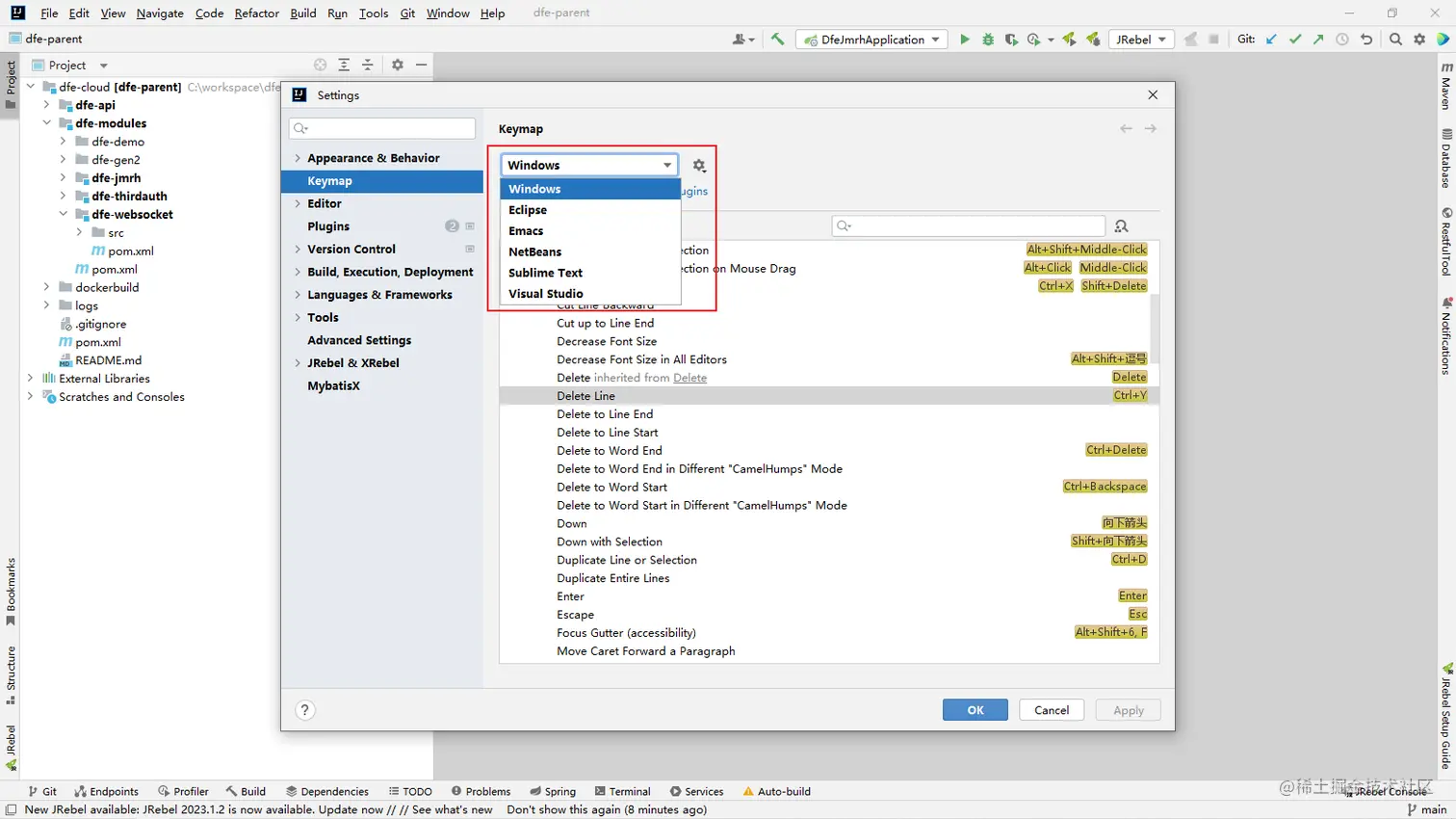Screen dimensions: 1456x819
Task: Collapse the dfe-modules folder
Action: (x=46, y=123)
